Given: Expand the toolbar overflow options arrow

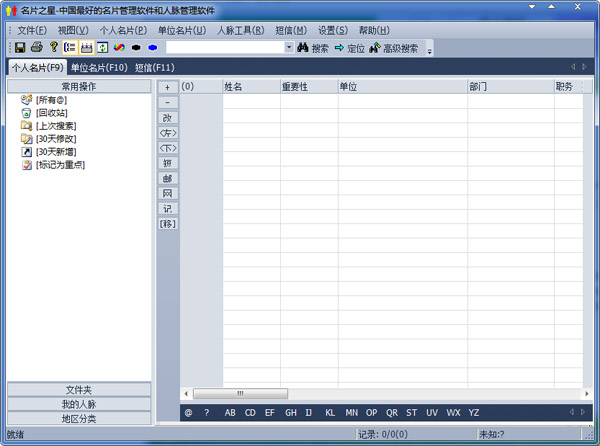Looking at the screenshot, I should 429,50.
